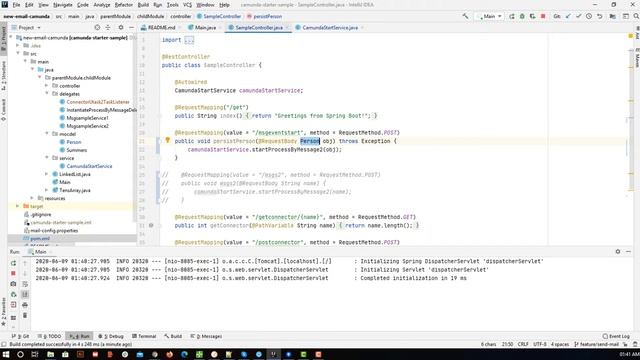Open the Debug tool window tab
The height and width of the screenshot is (360, 640).
(x=111, y=336)
